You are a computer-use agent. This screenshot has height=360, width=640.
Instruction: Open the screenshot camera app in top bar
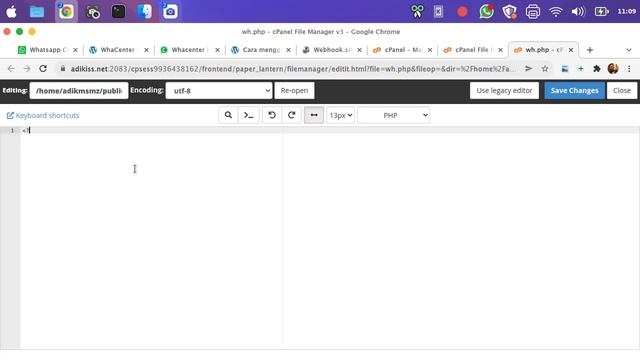170,11
